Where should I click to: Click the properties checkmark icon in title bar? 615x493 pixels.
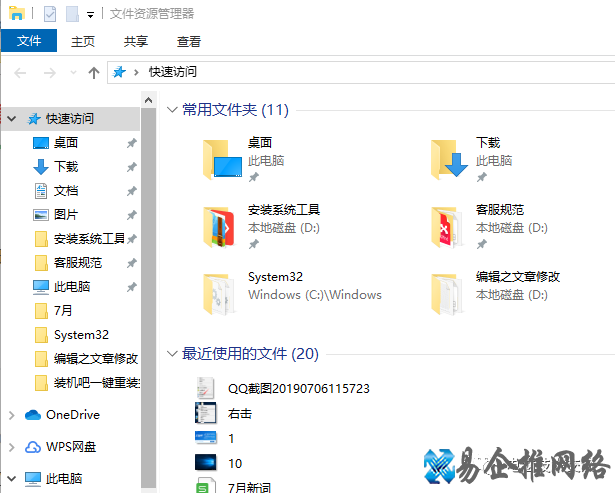tap(50, 14)
